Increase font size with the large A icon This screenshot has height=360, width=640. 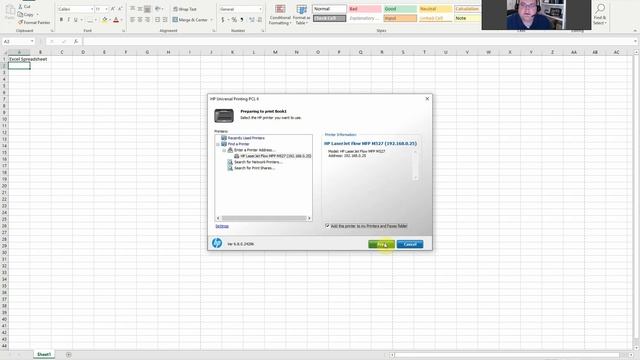point(113,9)
